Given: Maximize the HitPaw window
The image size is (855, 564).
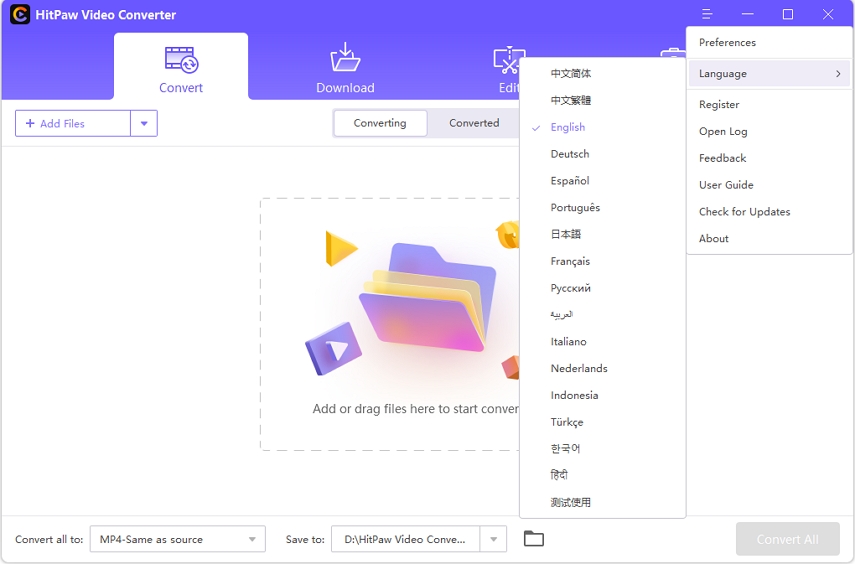Looking at the screenshot, I should point(788,14).
